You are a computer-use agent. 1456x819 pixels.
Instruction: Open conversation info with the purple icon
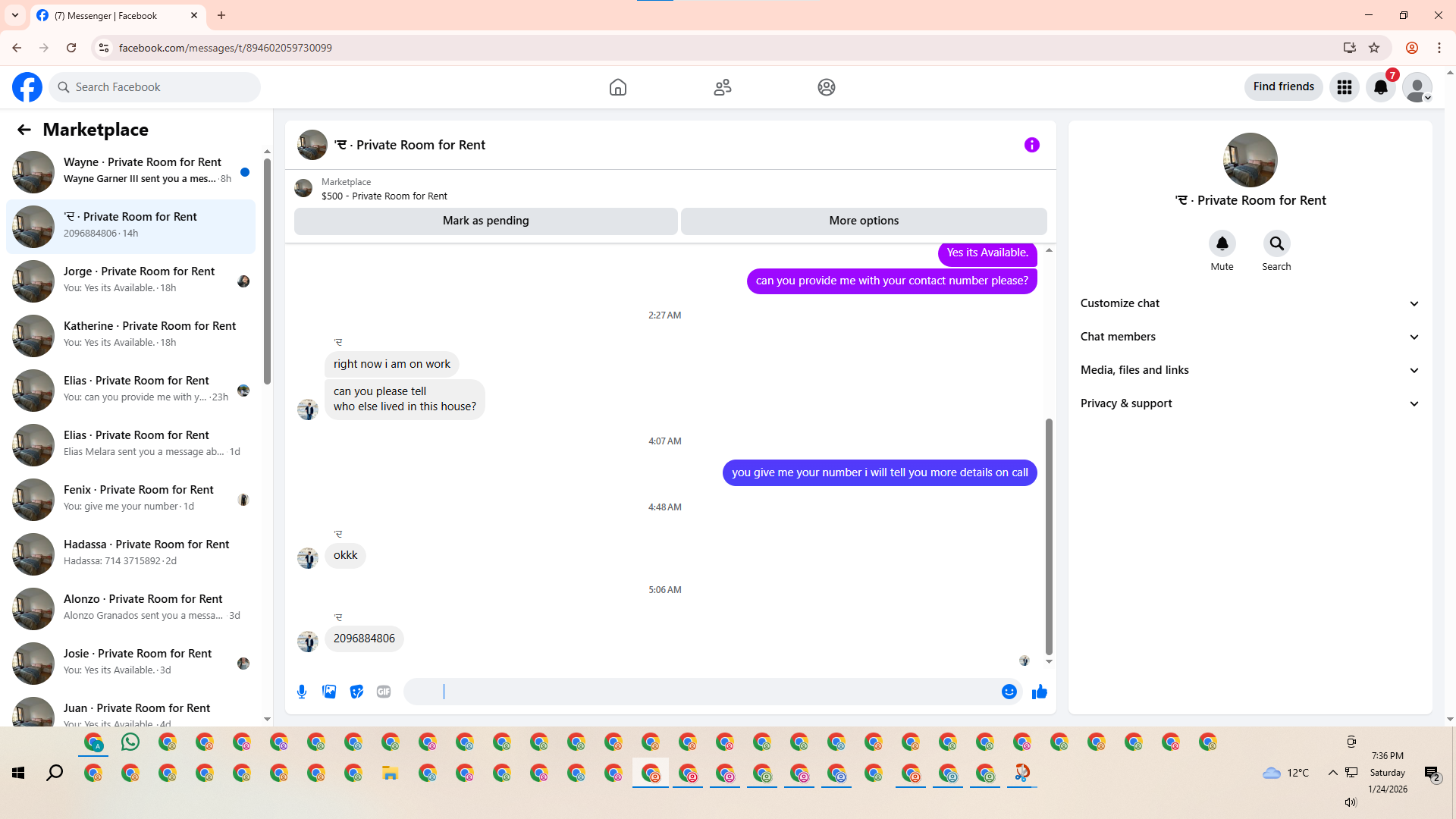tap(1031, 145)
